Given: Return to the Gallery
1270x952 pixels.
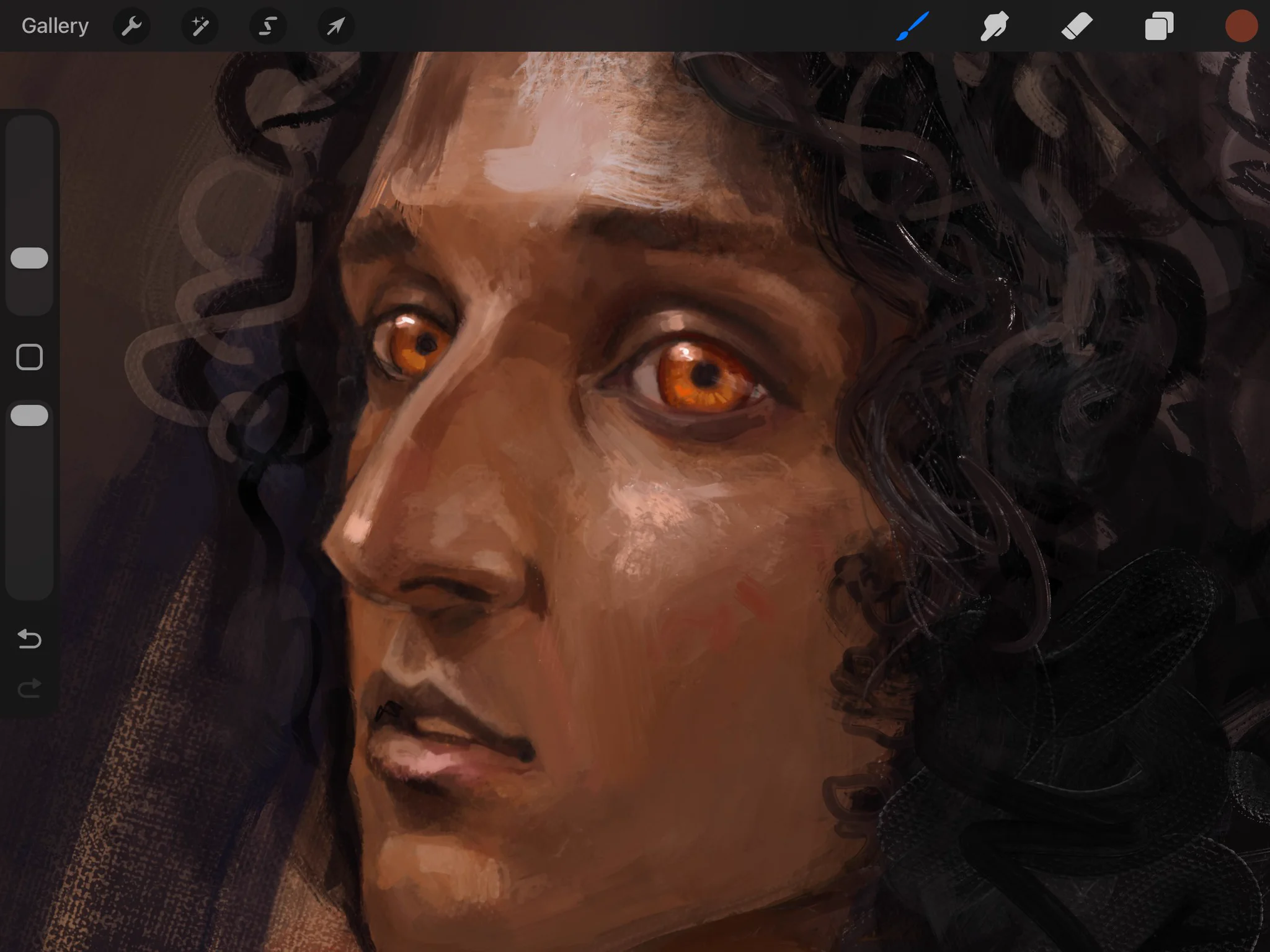Looking at the screenshot, I should pos(55,26).
